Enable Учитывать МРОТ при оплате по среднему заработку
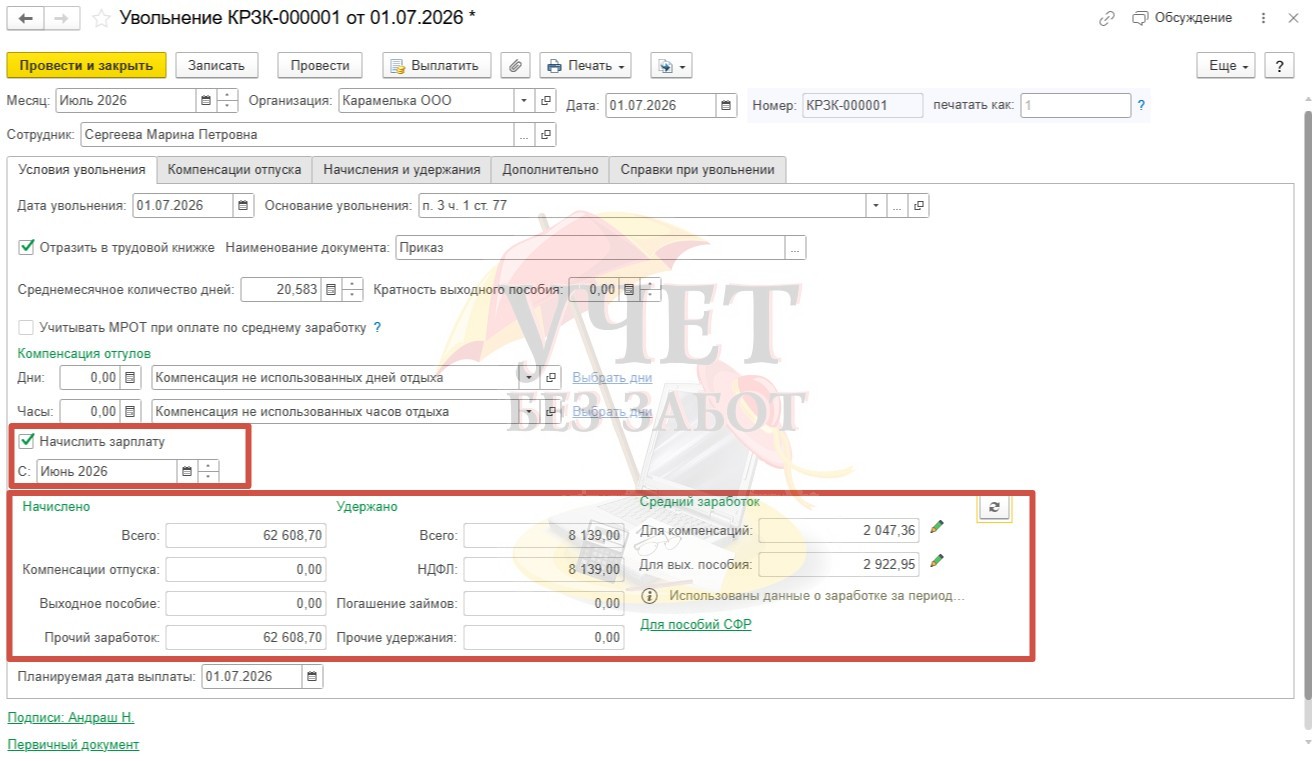Screen dimensions: 1312x761 coord(27,327)
